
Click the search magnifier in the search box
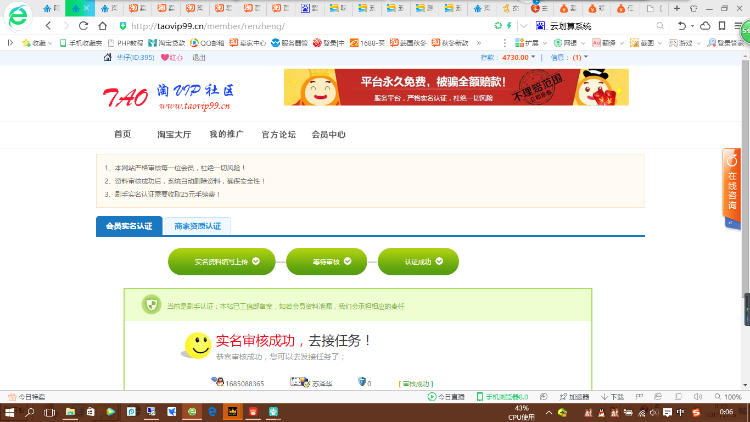point(660,26)
